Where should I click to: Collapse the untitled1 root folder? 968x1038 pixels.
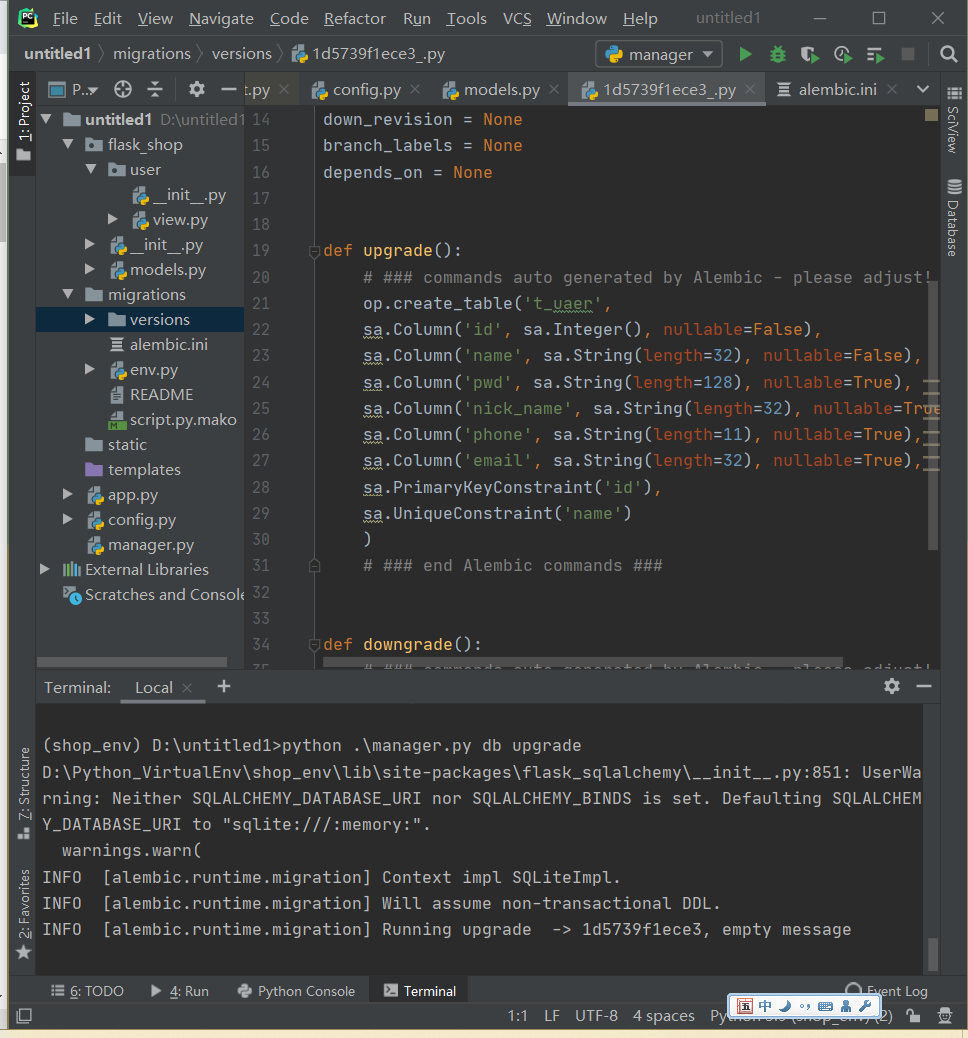click(x=46, y=119)
